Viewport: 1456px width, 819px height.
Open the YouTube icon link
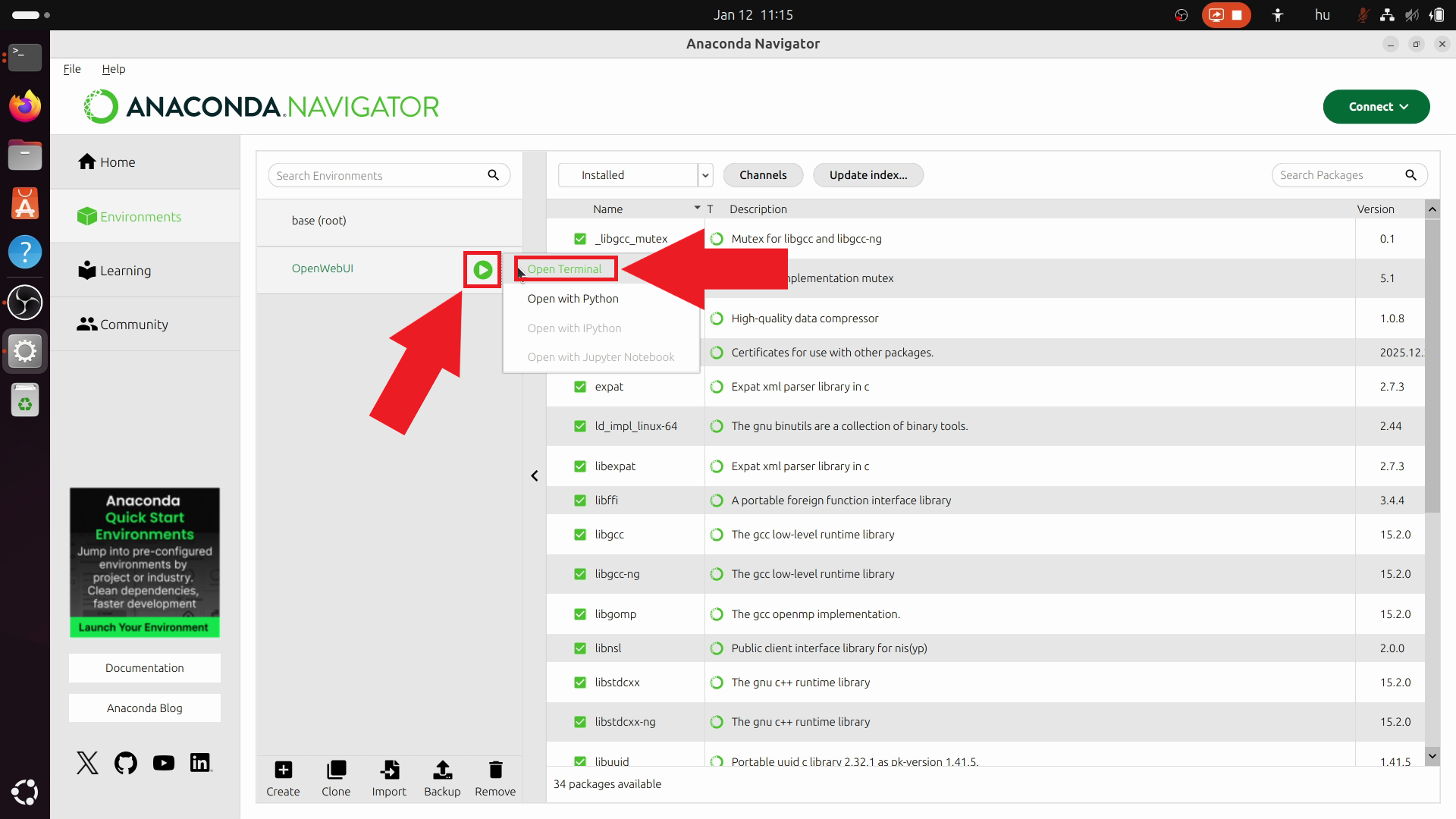point(163,763)
